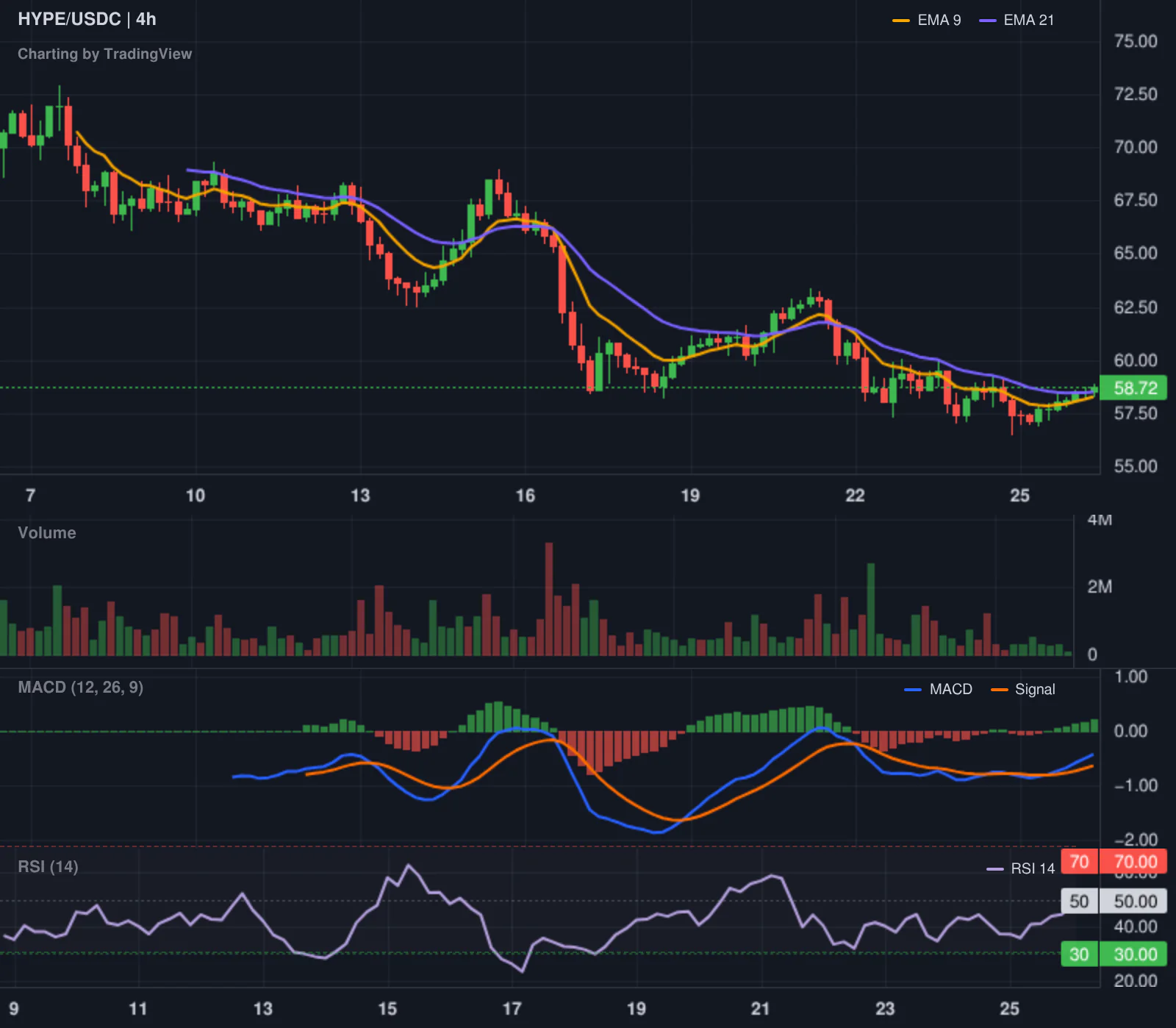Click the grey 50 RSI midline badge
1176x1028 pixels.
[x=1079, y=902]
